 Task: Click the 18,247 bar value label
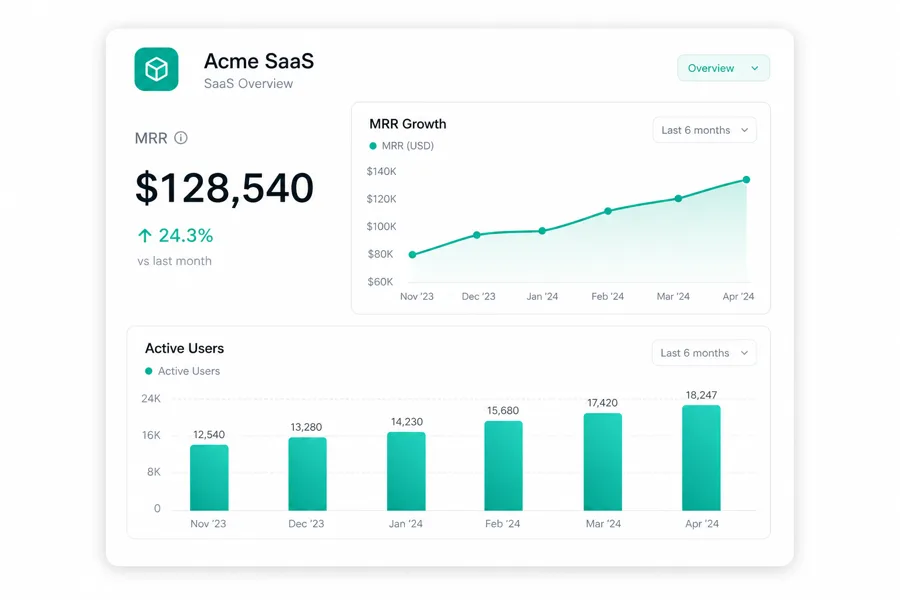pos(701,395)
